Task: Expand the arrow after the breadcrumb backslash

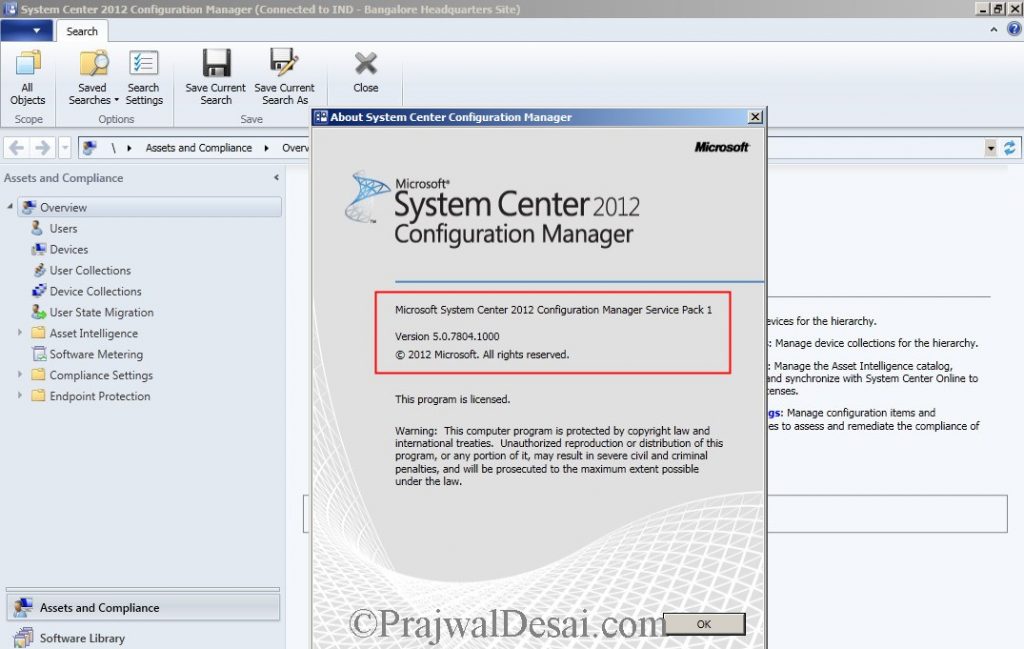Action: tap(129, 148)
